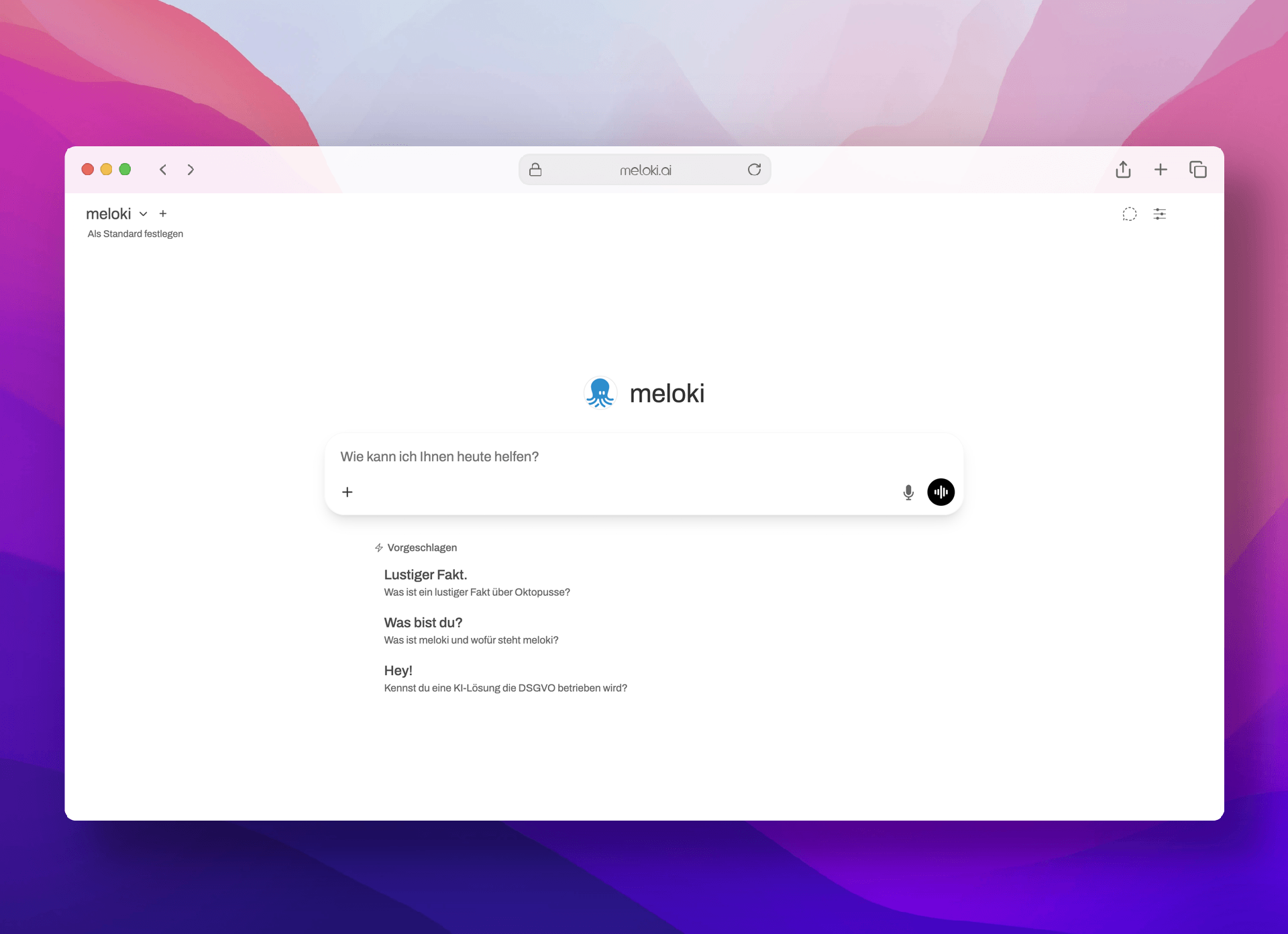Image resolution: width=1288 pixels, height=934 pixels.
Task: Click the meloki.ai address bar
Action: point(645,170)
